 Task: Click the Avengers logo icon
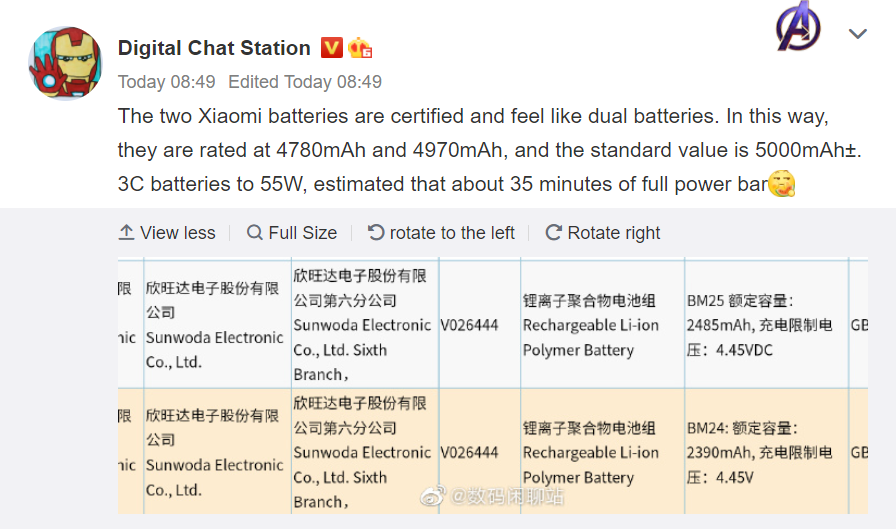(799, 29)
